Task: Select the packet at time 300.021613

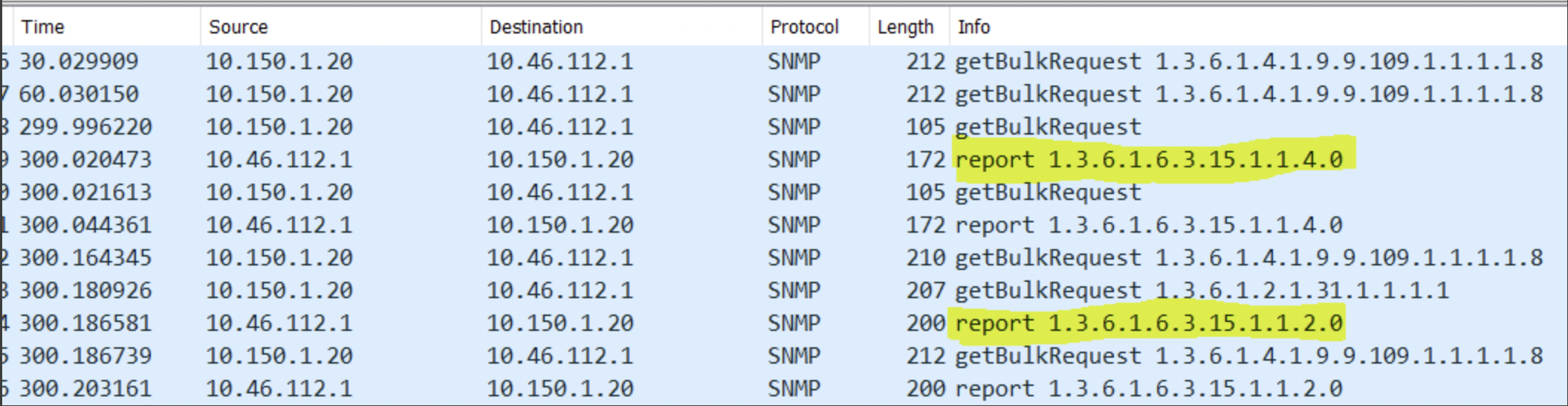Action: click(x=85, y=192)
